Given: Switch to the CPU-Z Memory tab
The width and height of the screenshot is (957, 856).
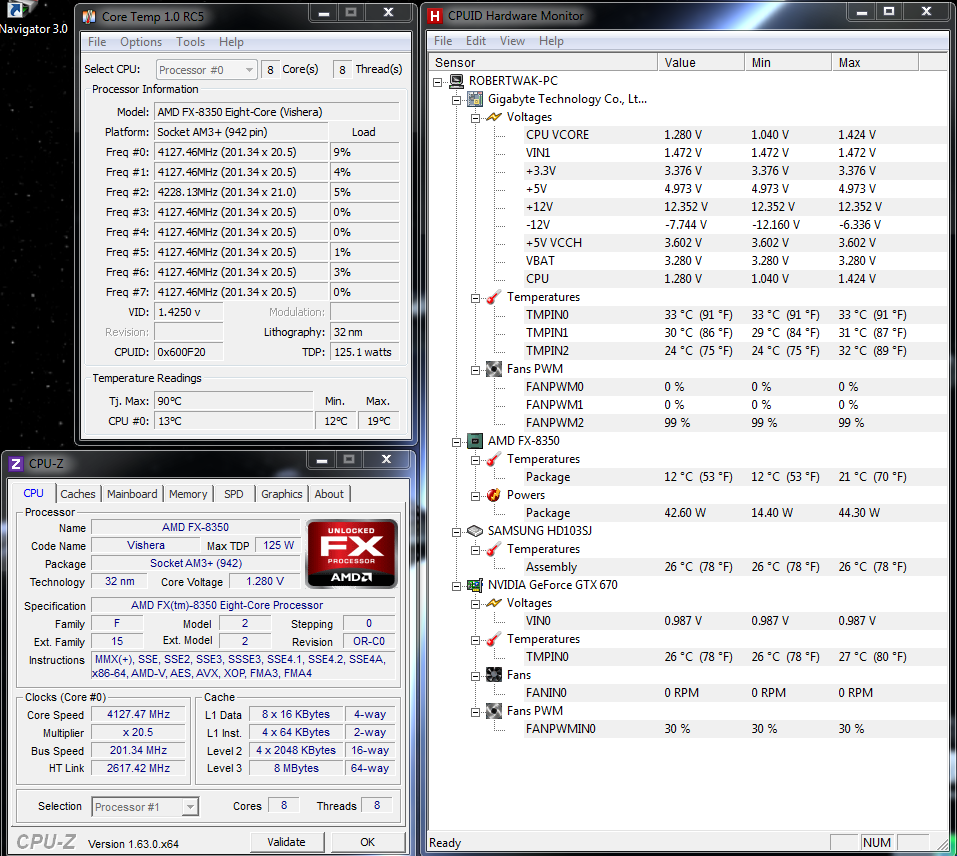Looking at the screenshot, I should coord(188,494).
